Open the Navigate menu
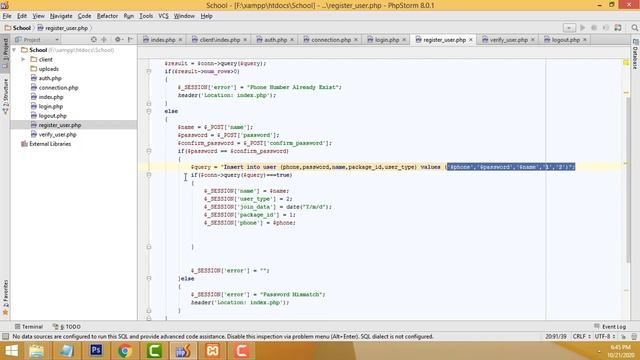 tap(61, 16)
